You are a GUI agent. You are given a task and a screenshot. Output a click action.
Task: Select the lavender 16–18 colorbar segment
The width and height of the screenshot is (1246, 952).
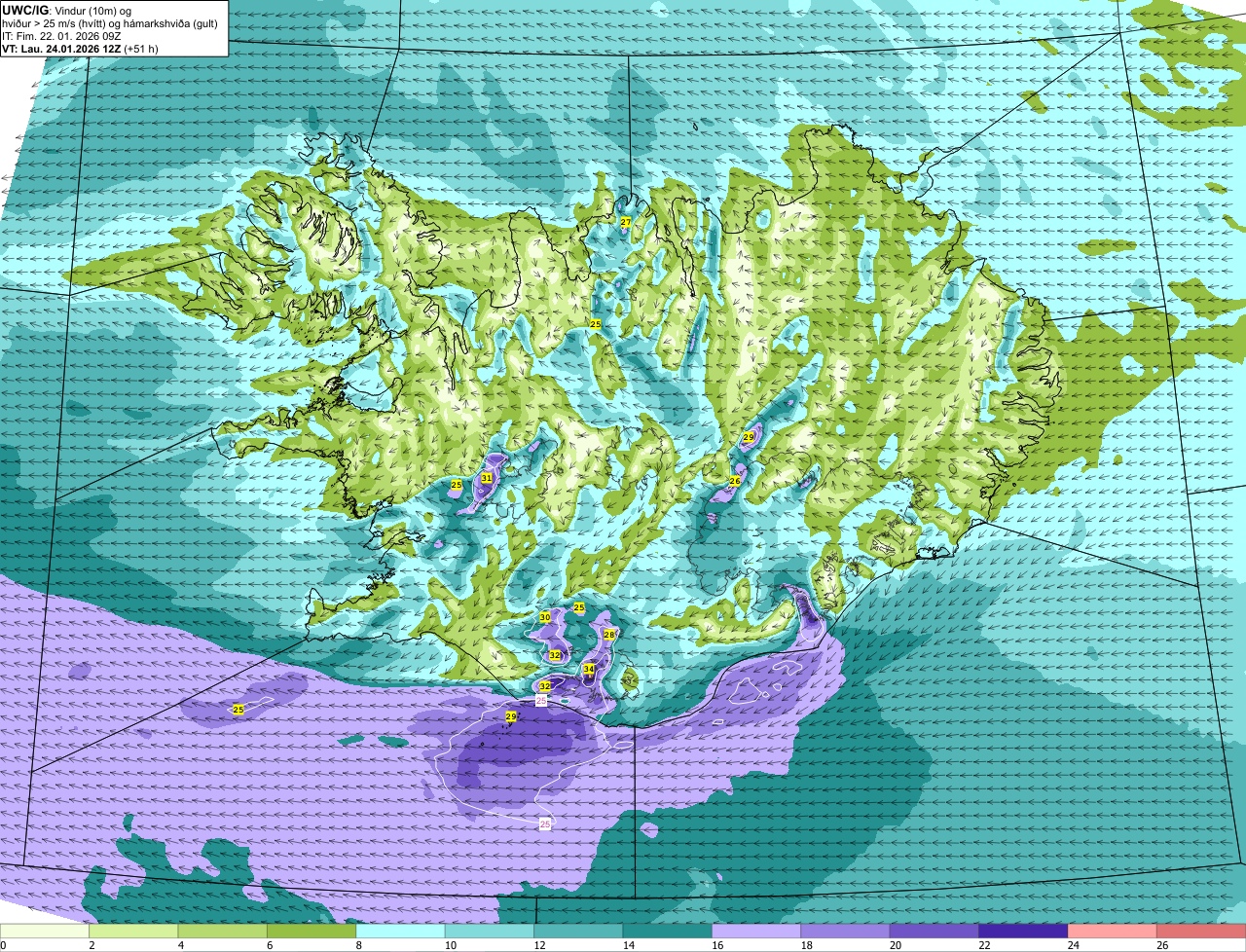point(757,932)
